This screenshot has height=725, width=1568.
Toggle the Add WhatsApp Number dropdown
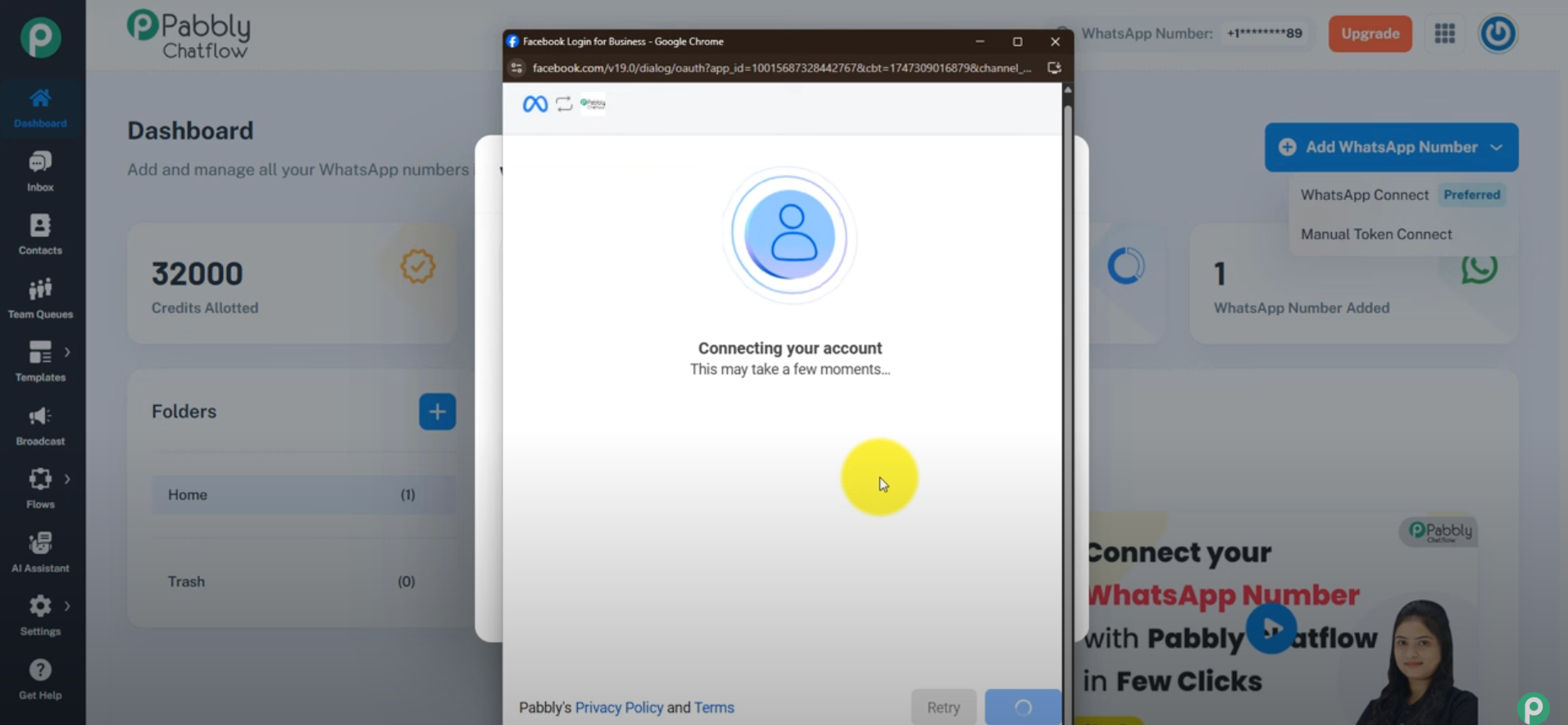coord(1391,148)
